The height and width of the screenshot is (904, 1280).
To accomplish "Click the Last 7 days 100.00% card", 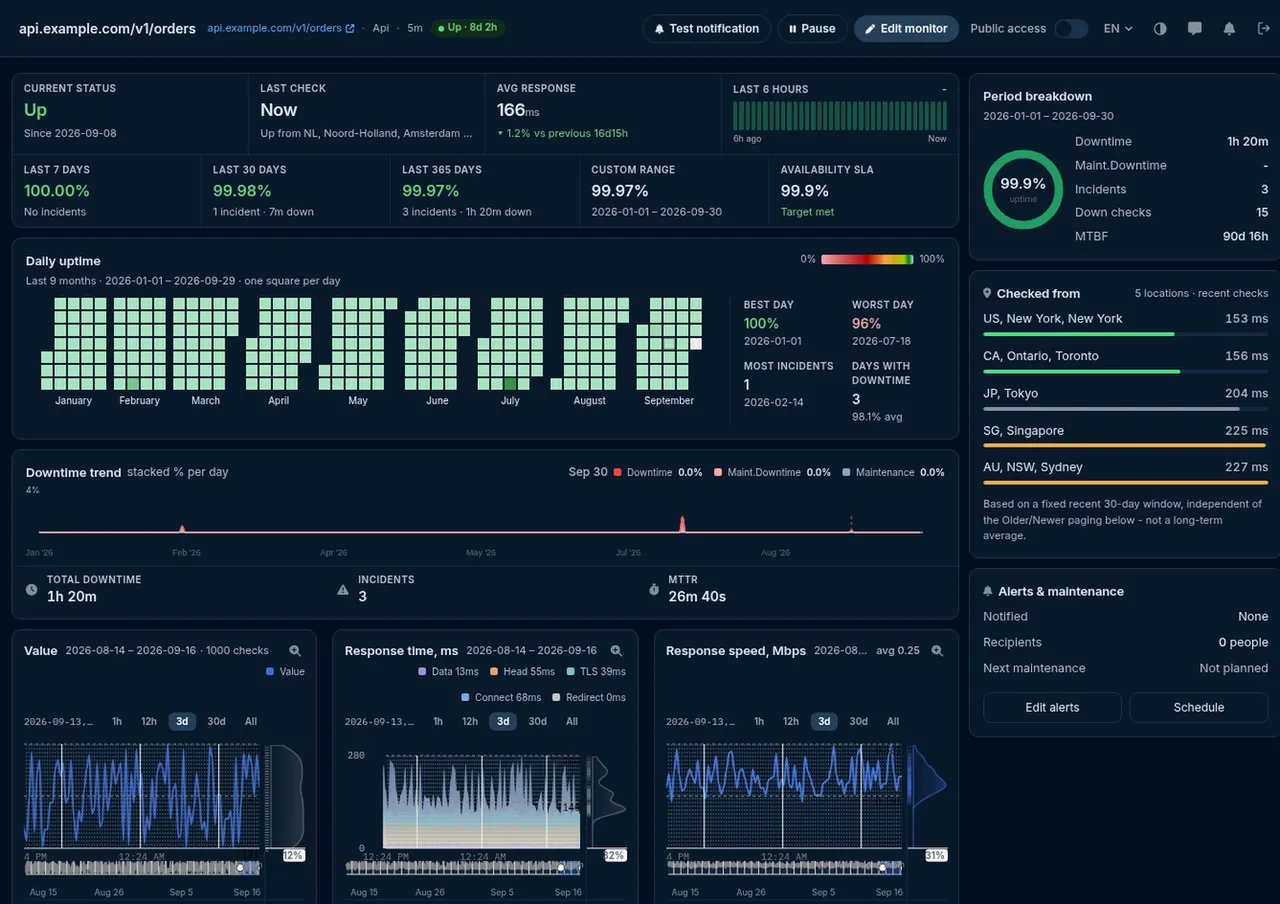I will click(106, 190).
